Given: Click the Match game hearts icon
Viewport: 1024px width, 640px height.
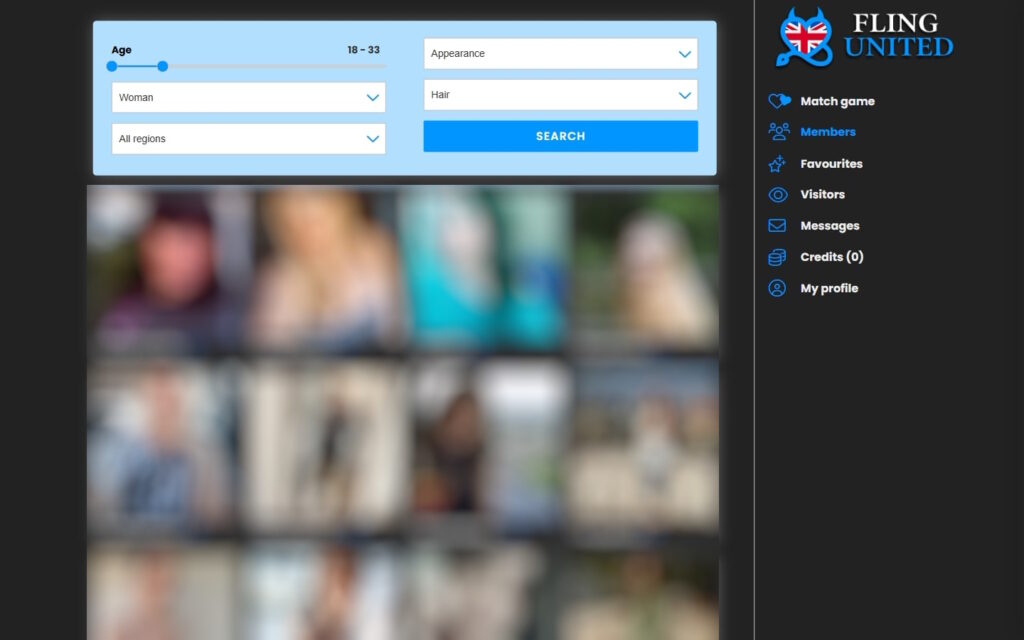Looking at the screenshot, I should [778, 101].
